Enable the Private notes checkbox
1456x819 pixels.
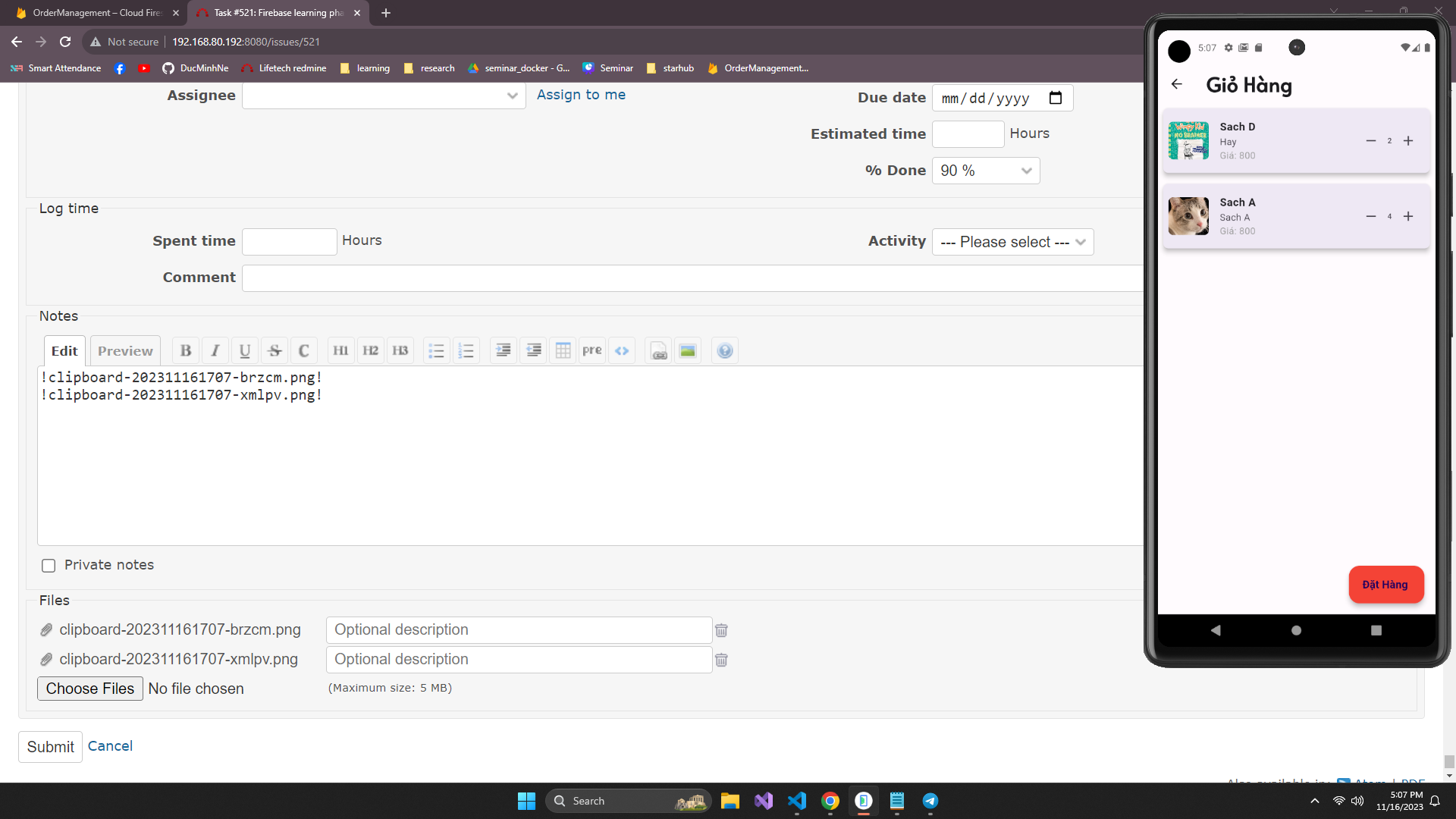(x=49, y=566)
